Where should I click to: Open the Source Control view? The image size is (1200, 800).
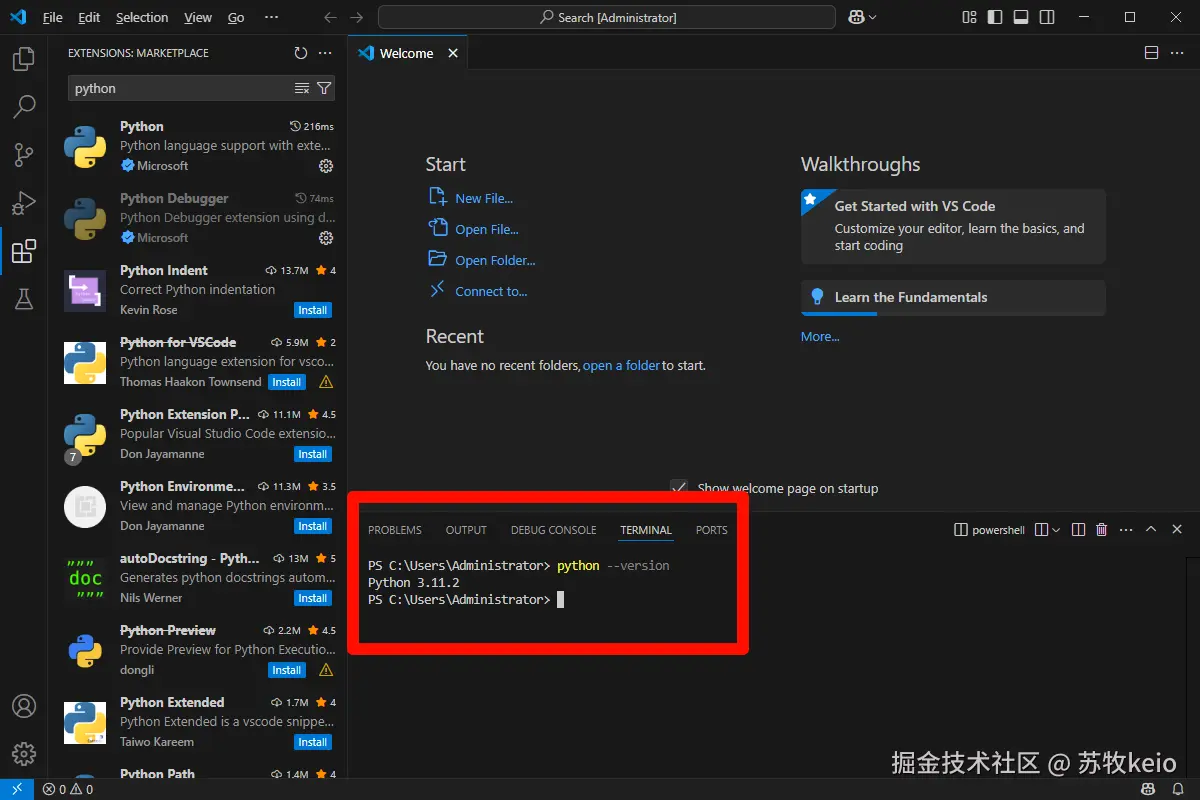point(24,154)
